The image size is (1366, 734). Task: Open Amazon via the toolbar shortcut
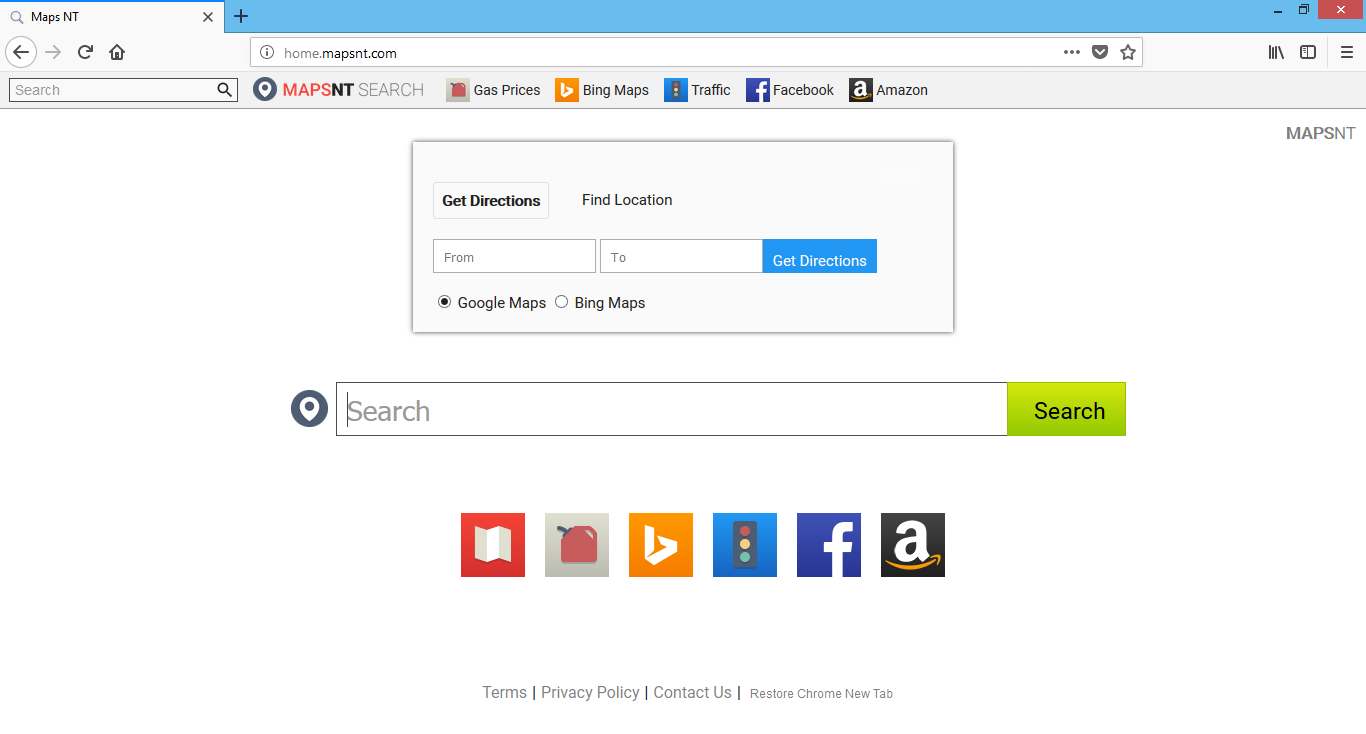[x=889, y=89]
